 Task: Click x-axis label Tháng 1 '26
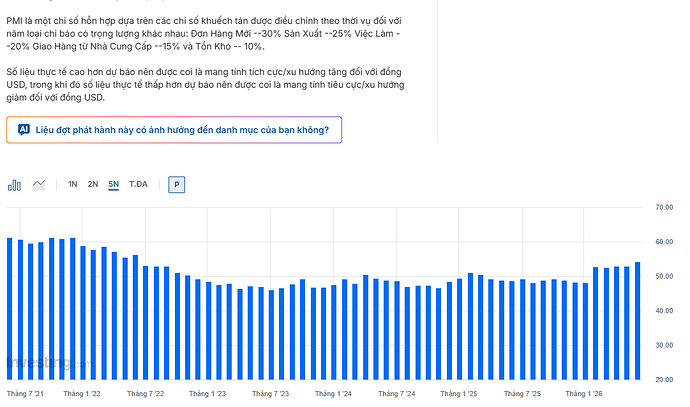point(584,394)
